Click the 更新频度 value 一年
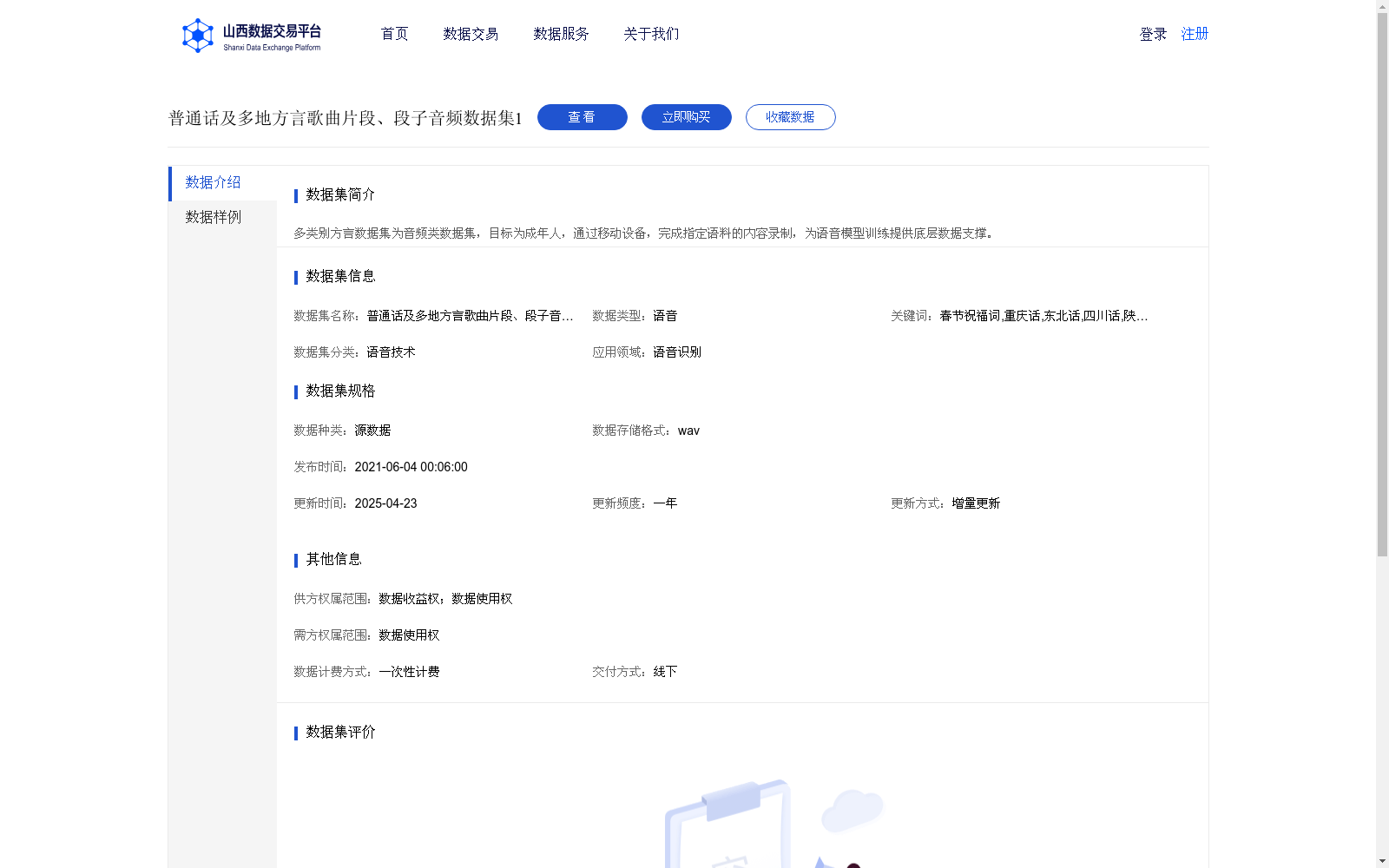 [665, 503]
